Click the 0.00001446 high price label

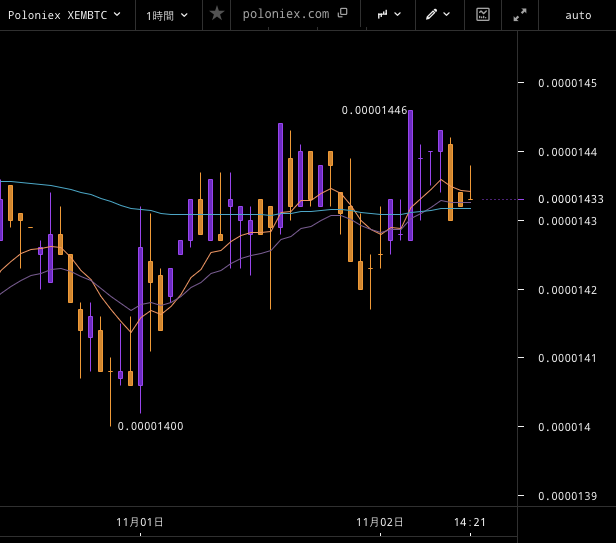click(x=374, y=110)
